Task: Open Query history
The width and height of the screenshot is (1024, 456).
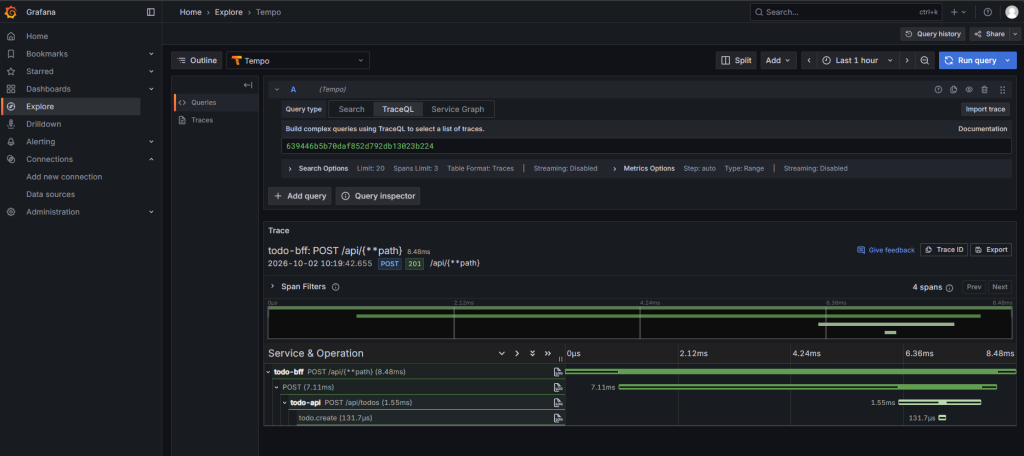Action: 933,34
